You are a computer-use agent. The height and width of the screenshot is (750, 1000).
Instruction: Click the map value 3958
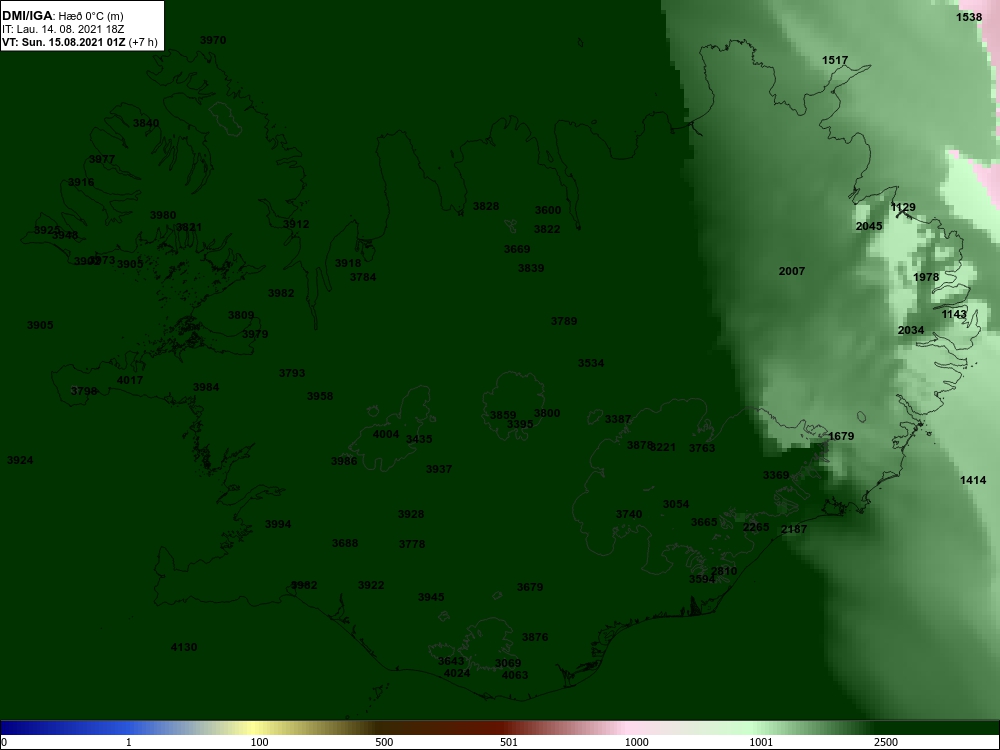tap(320, 396)
